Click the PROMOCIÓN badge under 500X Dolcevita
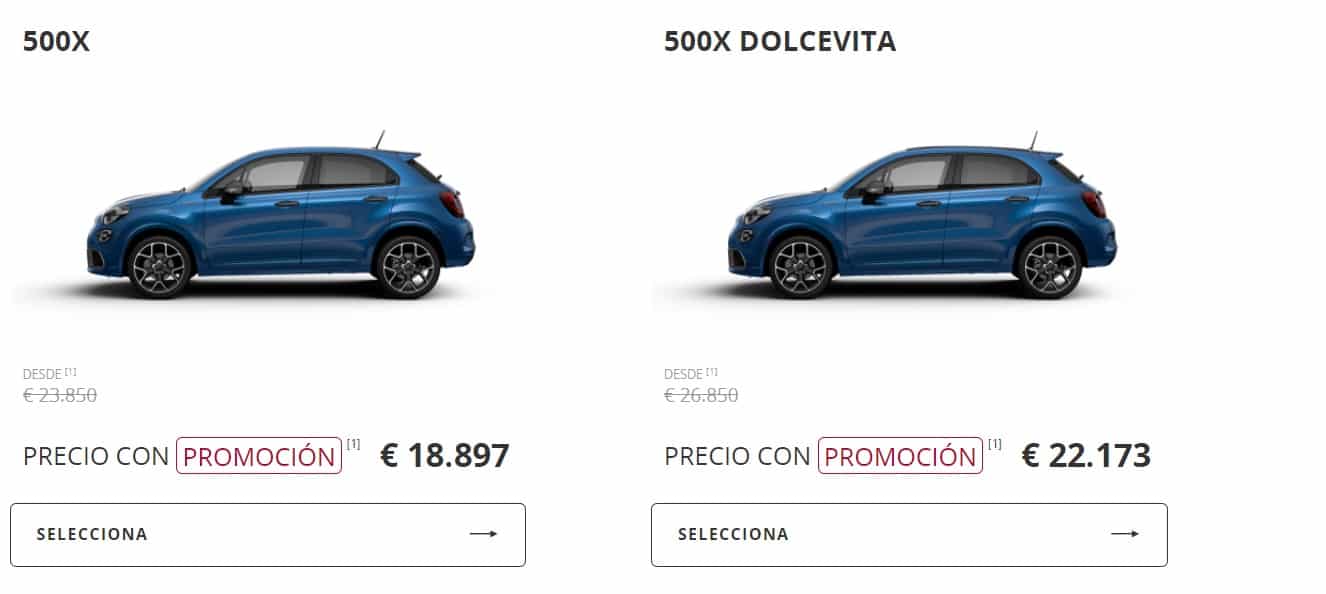The image size is (1326, 594). pyautogui.click(x=900, y=456)
